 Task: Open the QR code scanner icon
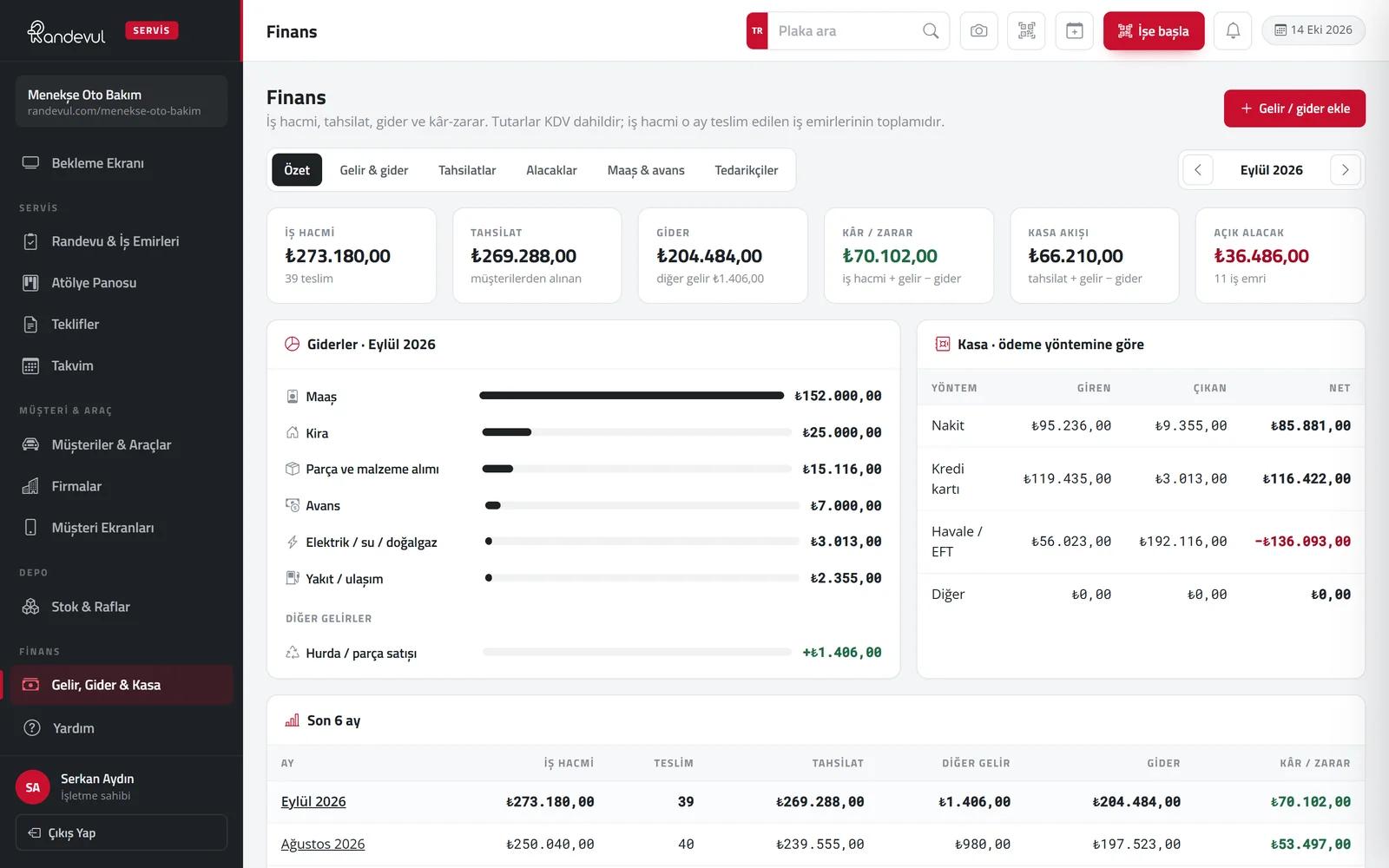[1026, 31]
